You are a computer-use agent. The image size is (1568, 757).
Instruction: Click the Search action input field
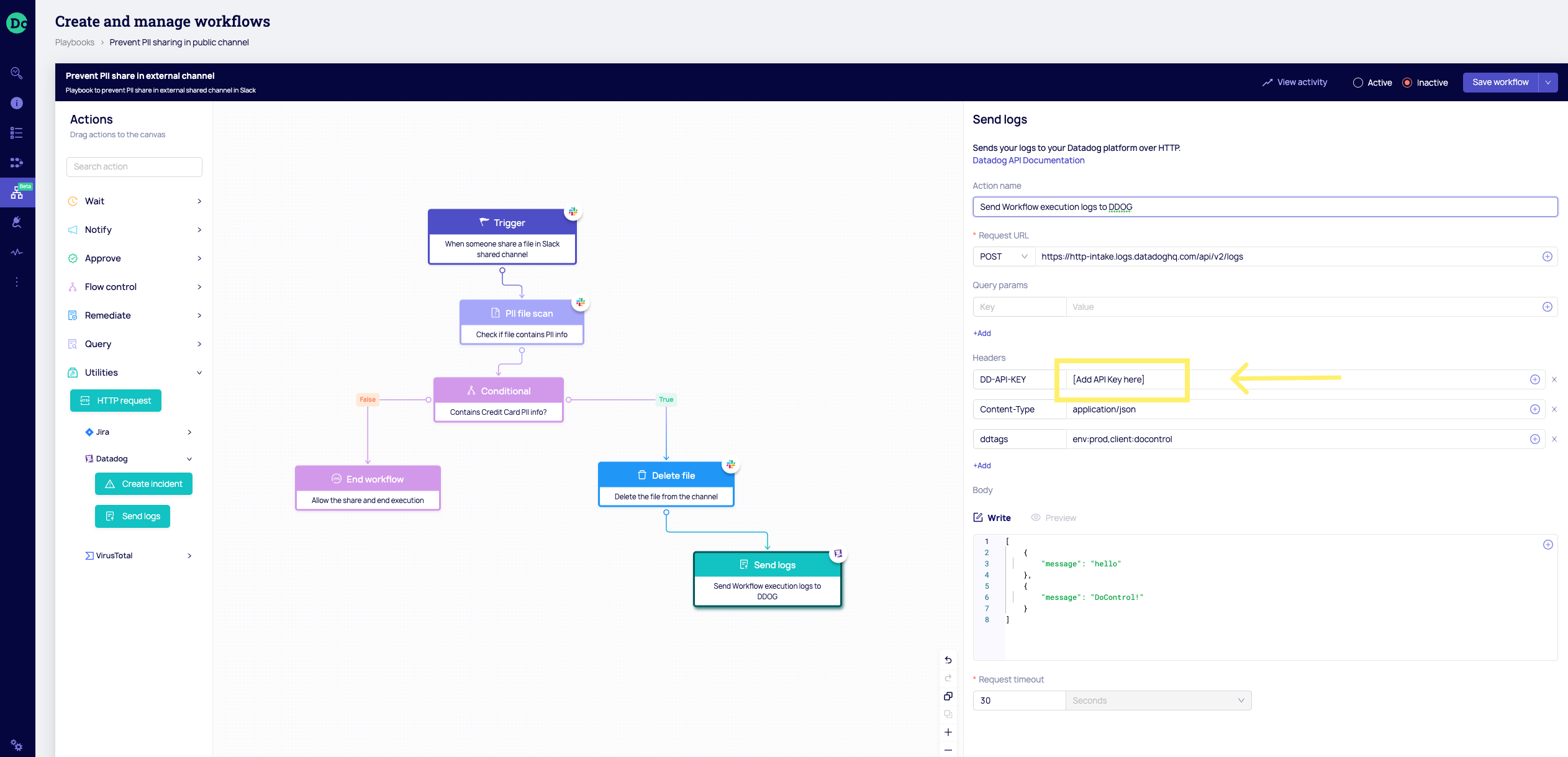tap(134, 166)
